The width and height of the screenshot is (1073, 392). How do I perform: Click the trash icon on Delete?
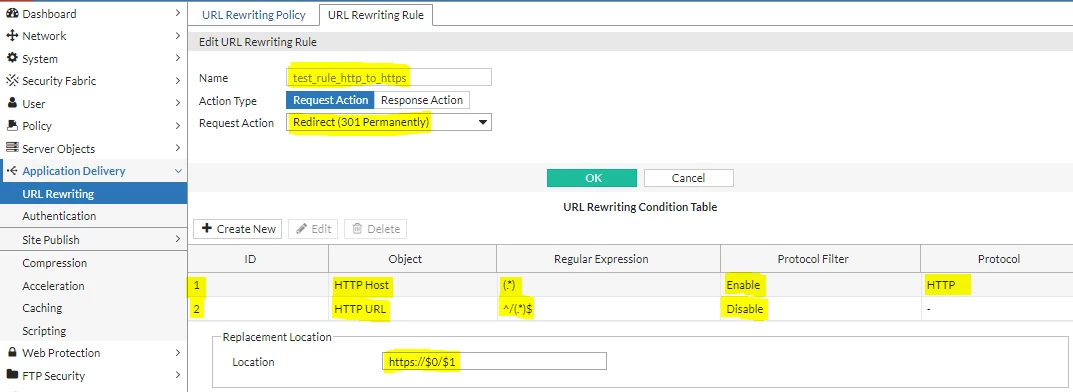pos(357,228)
